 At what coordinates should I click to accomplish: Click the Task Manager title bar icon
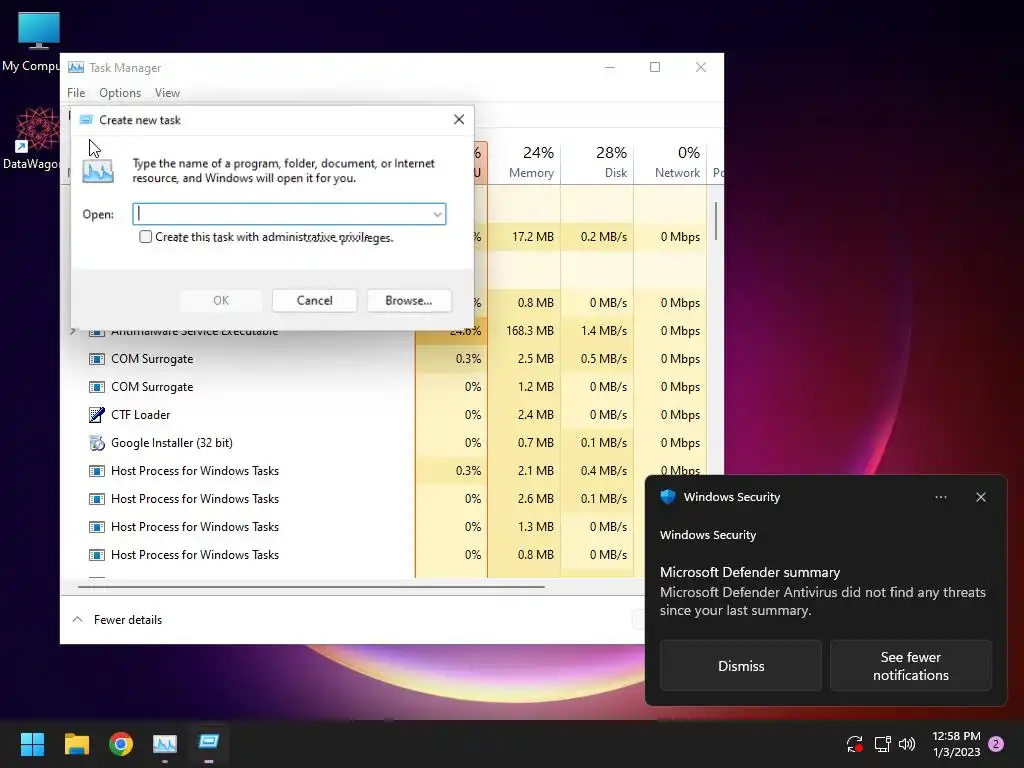[76, 67]
